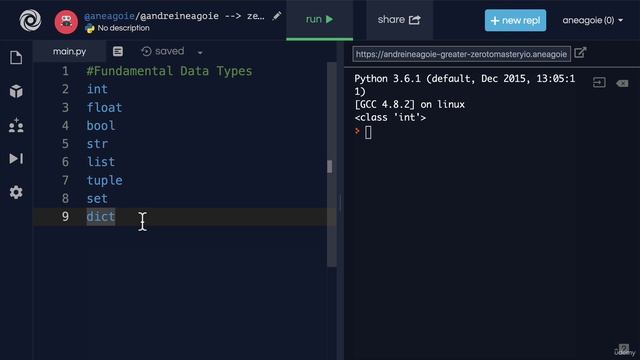Click the [GCC 4.8.2] on linux line
The height and width of the screenshot is (360, 640).
coord(409,104)
